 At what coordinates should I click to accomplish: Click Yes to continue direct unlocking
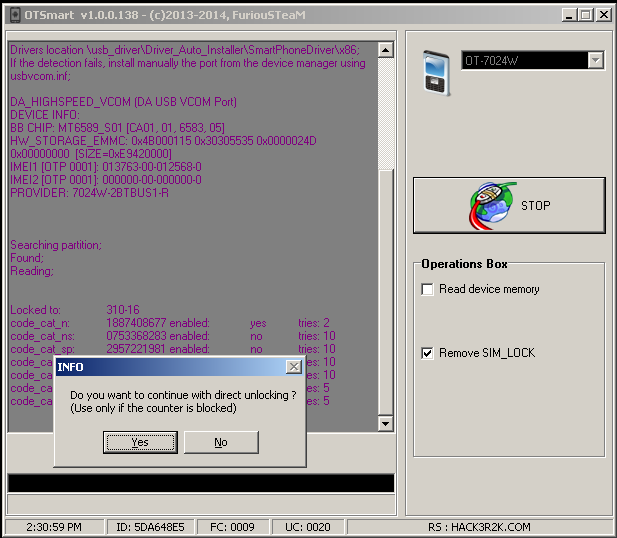pos(140,442)
